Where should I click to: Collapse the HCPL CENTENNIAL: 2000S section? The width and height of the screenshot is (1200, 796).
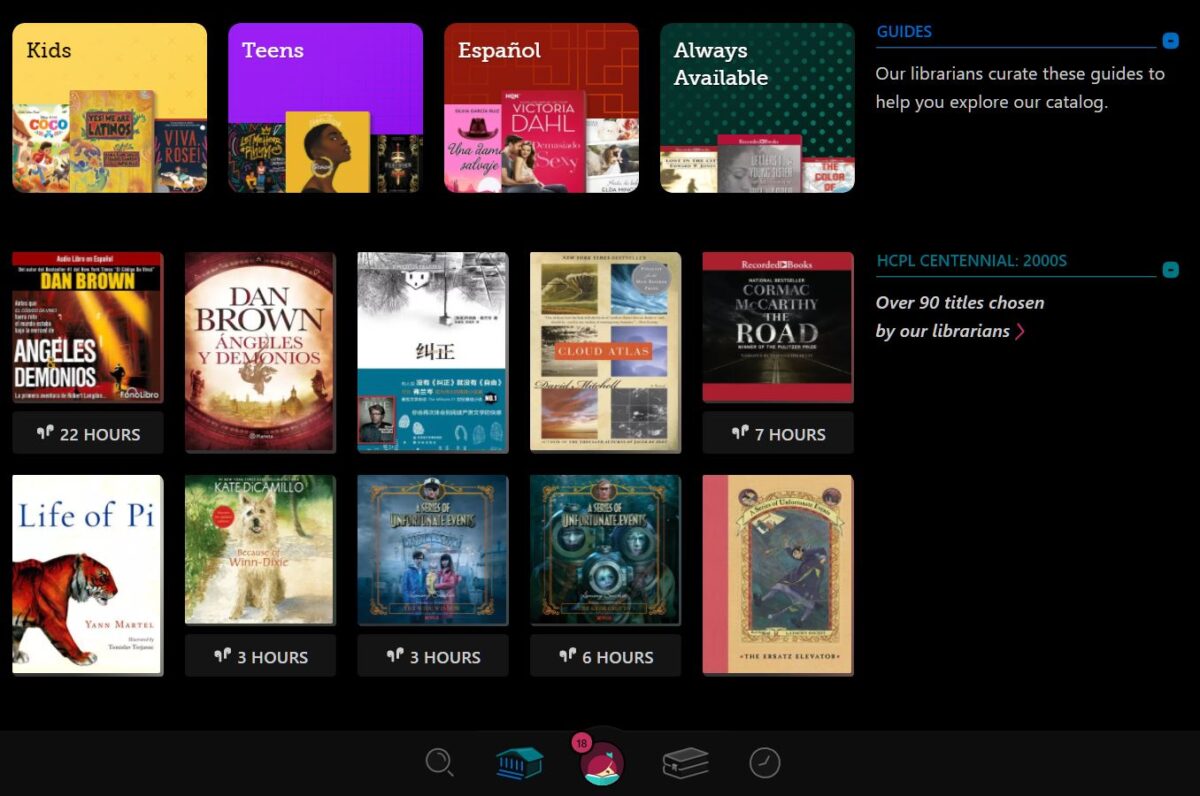pos(1170,269)
